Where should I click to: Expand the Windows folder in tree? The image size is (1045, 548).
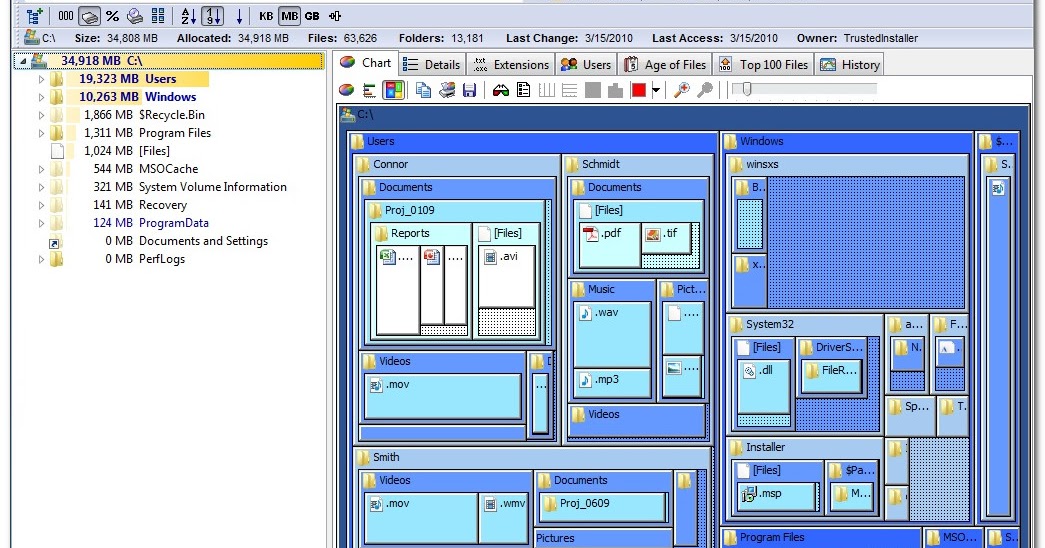click(41, 97)
